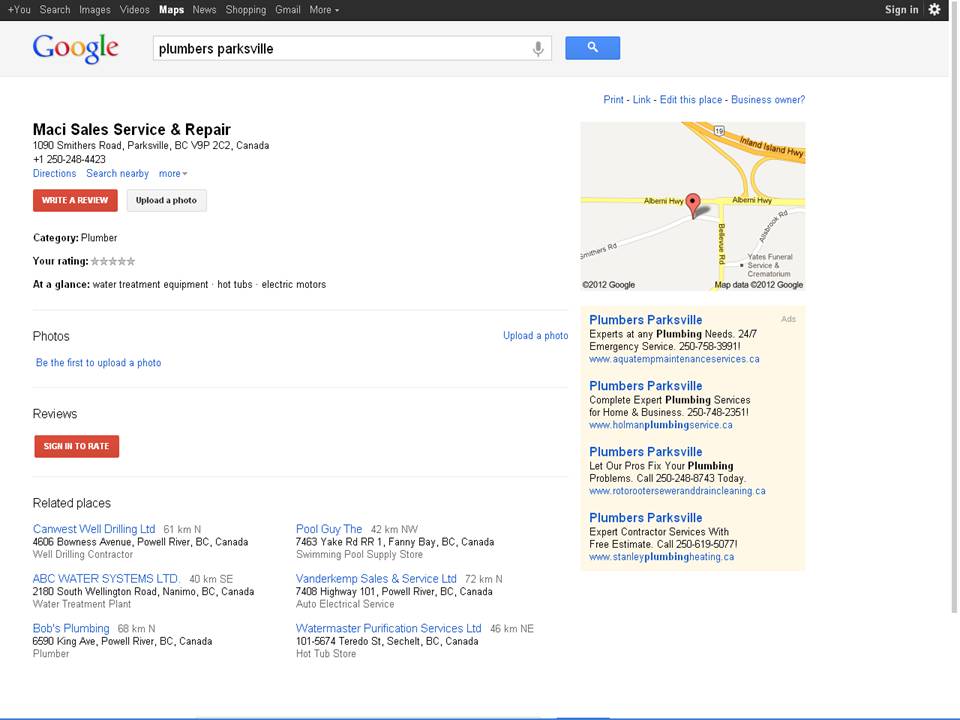
Task: Click the 'Category: Plumber' text
Action: coord(75,238)
